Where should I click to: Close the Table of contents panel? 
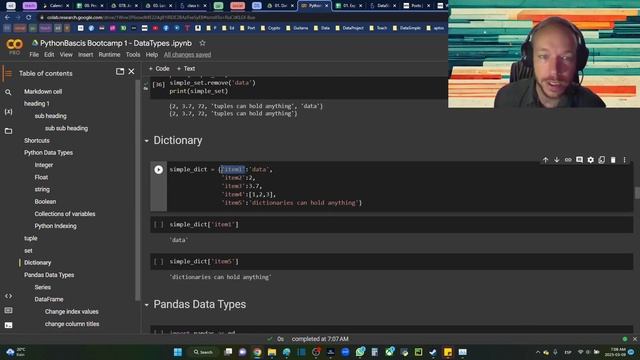[x=131, y=71]
